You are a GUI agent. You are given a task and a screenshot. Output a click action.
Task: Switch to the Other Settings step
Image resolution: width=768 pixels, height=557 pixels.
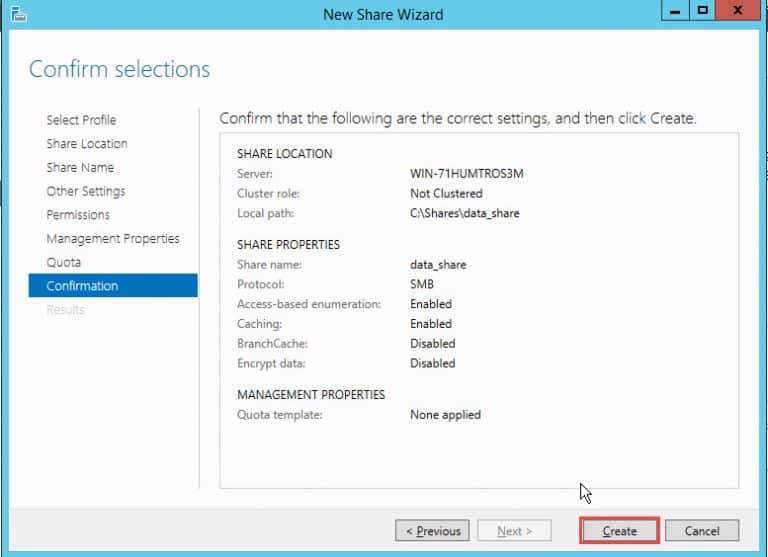(x=86, y=191)
